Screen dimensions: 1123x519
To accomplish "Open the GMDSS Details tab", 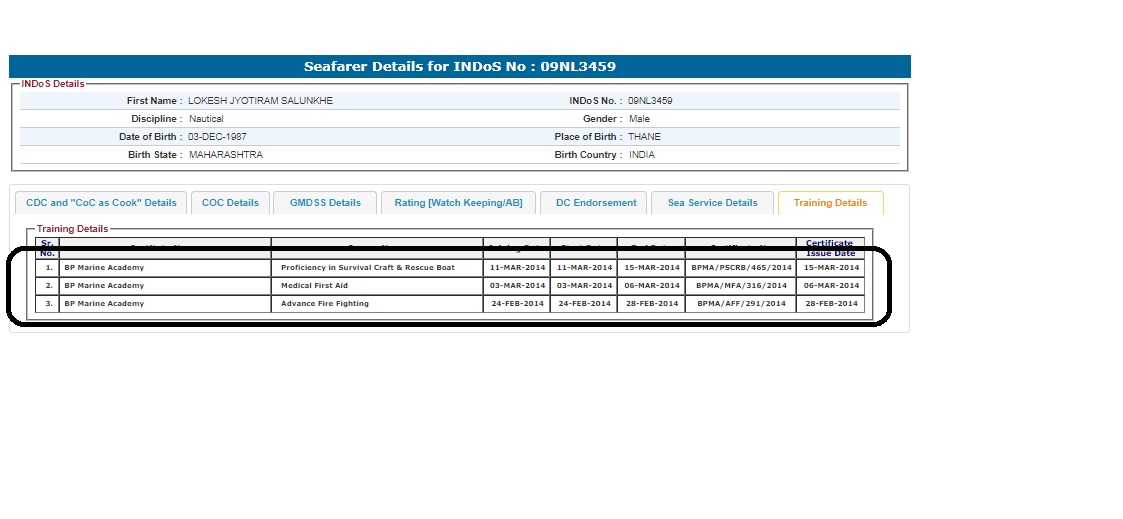I will coord(325,203).
